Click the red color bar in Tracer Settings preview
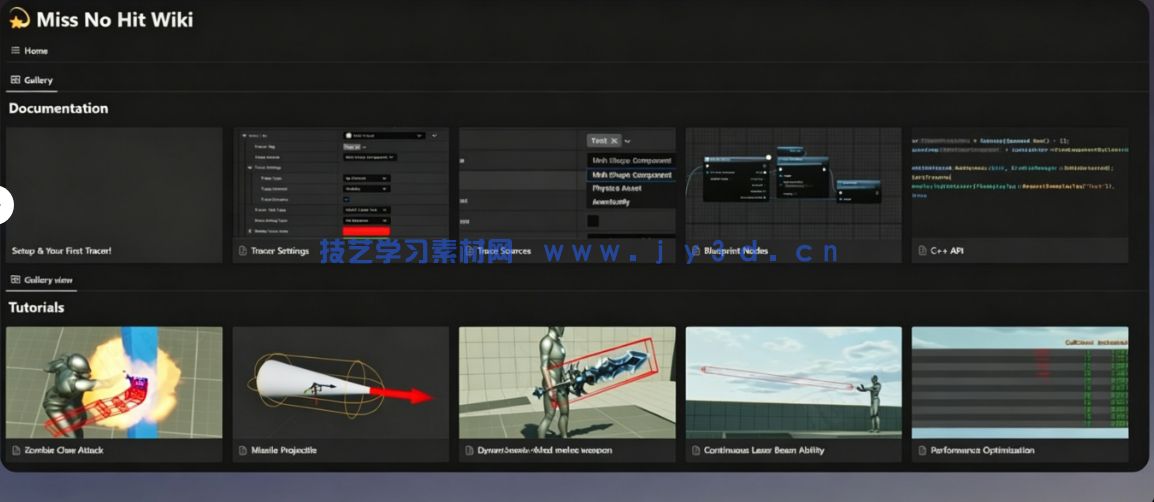The image size is (1154, 502). point(366,232)
